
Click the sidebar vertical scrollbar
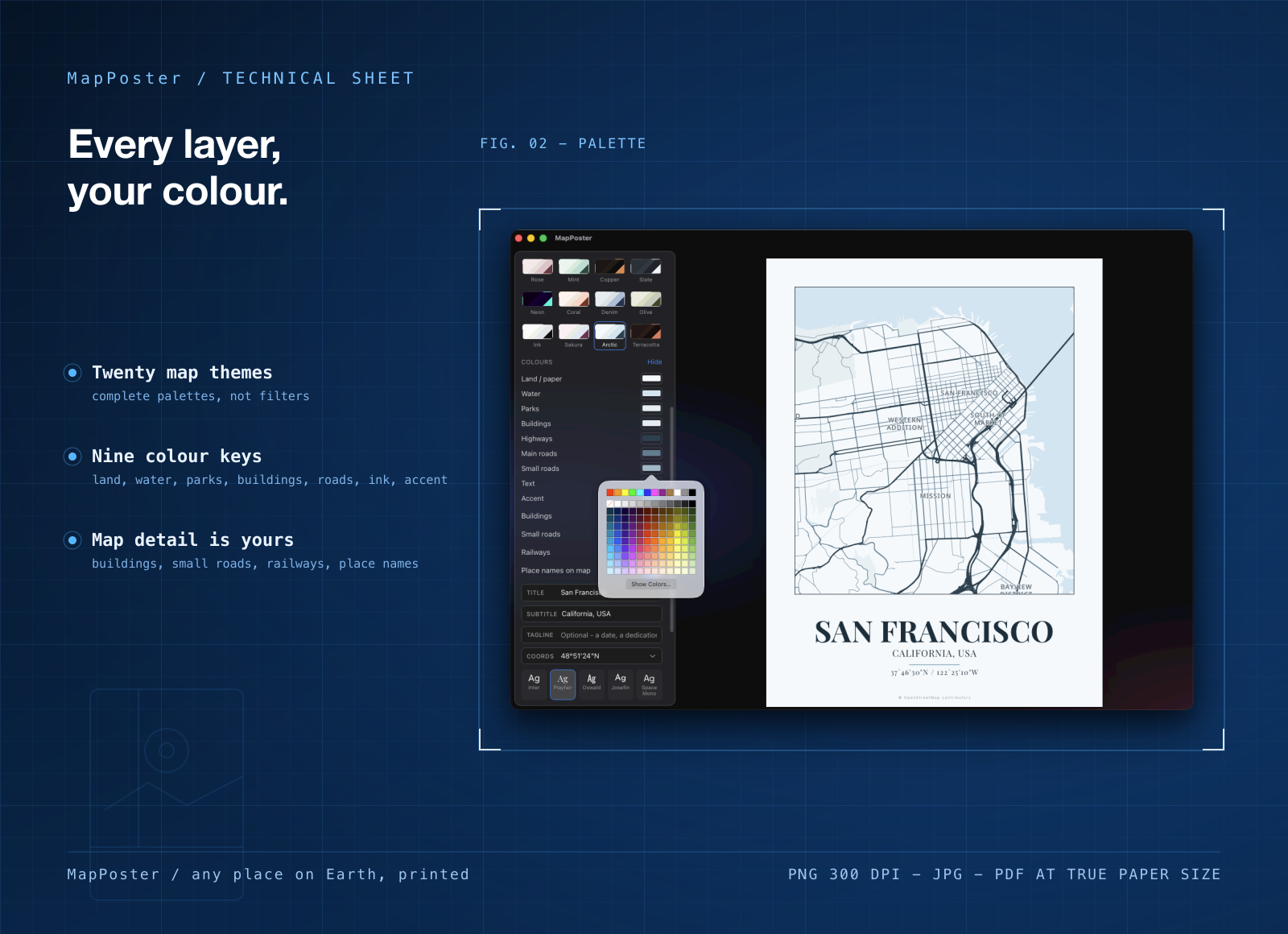[x=671, y=519]
